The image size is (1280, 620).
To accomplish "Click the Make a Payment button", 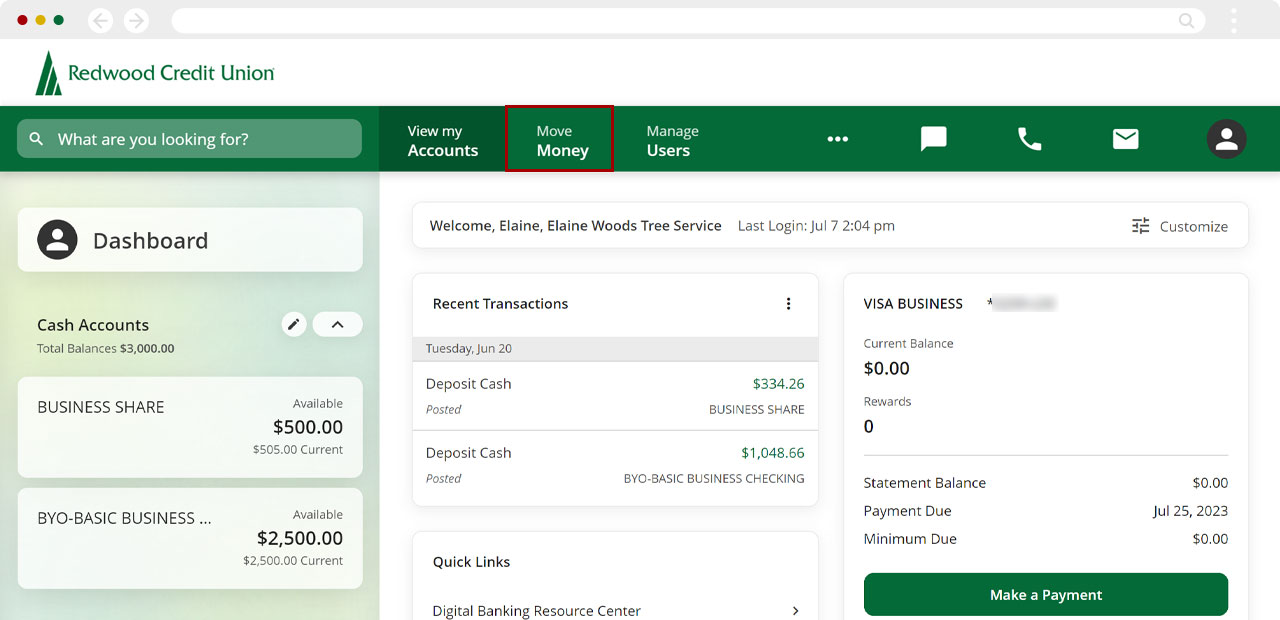I will tap(1046, 594).
